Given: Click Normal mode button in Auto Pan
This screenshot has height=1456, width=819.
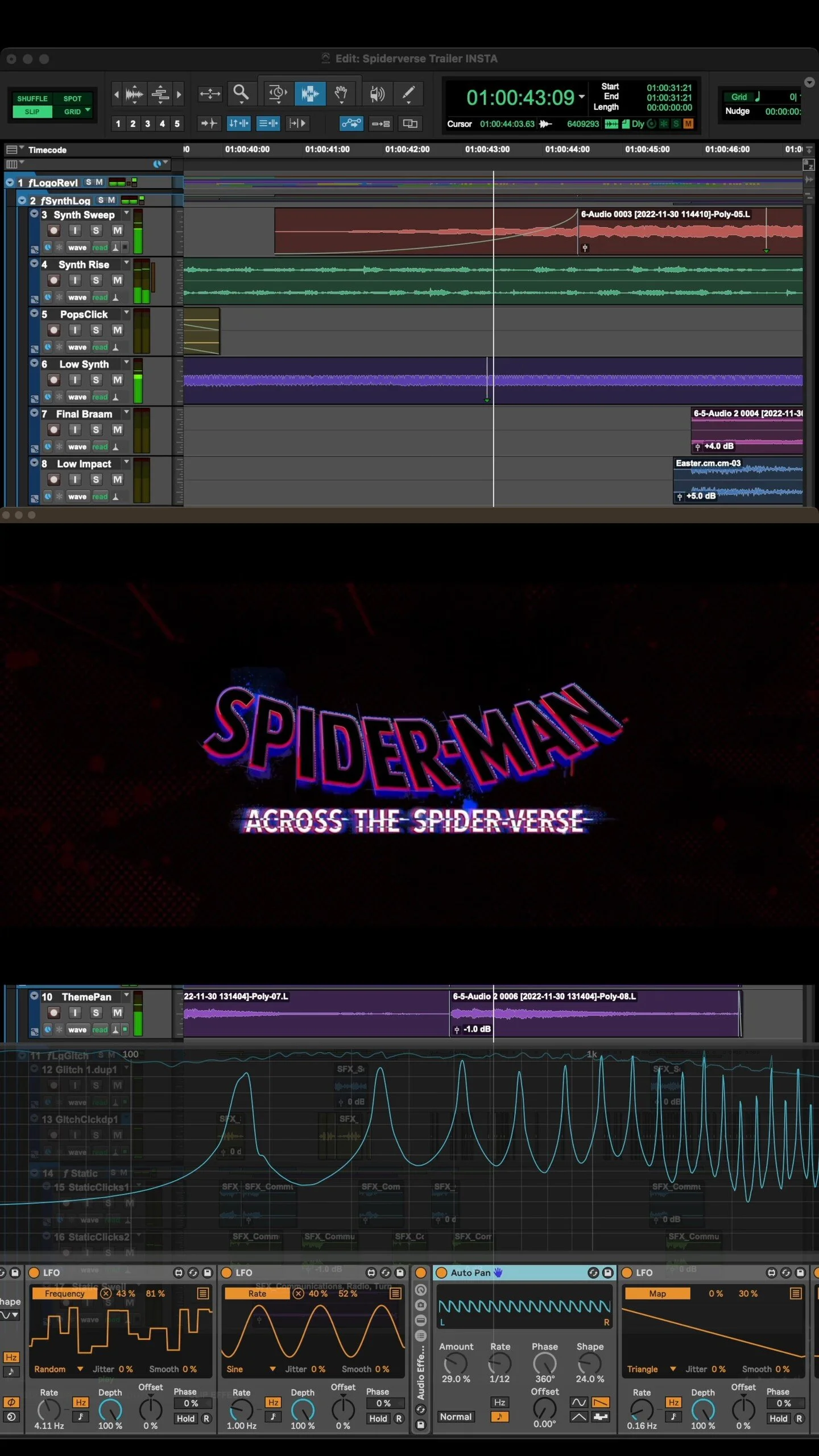Looking at the screenshot, I should 456,1417.
